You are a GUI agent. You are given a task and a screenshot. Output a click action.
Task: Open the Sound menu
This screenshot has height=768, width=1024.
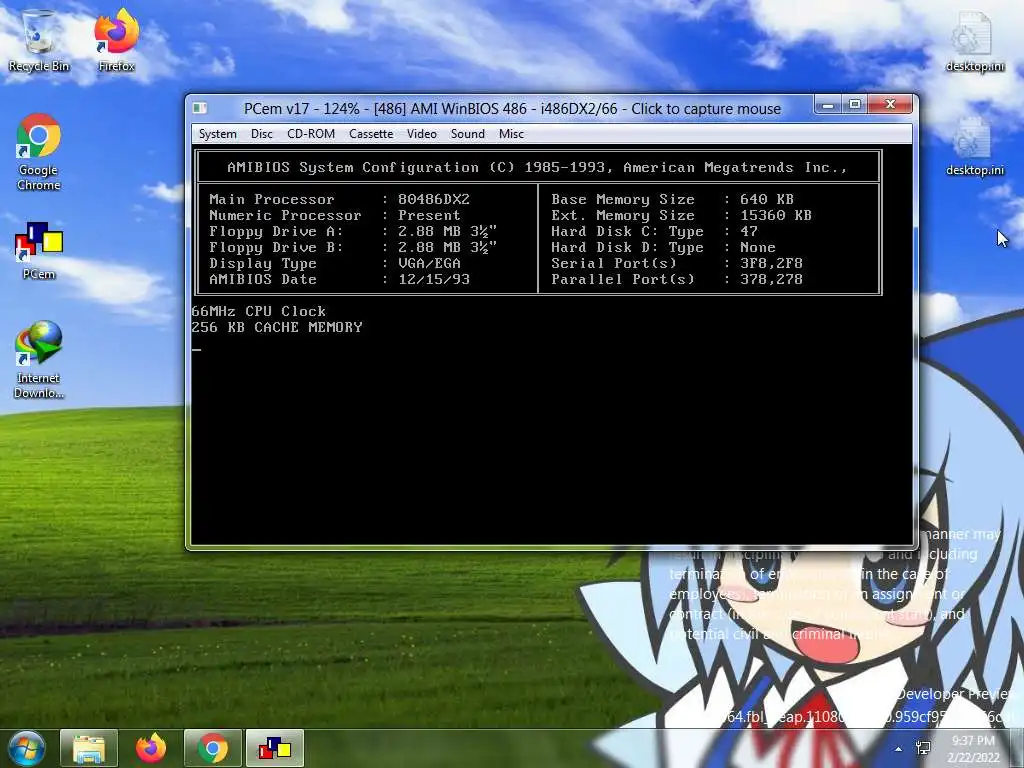tap(468, 134)
